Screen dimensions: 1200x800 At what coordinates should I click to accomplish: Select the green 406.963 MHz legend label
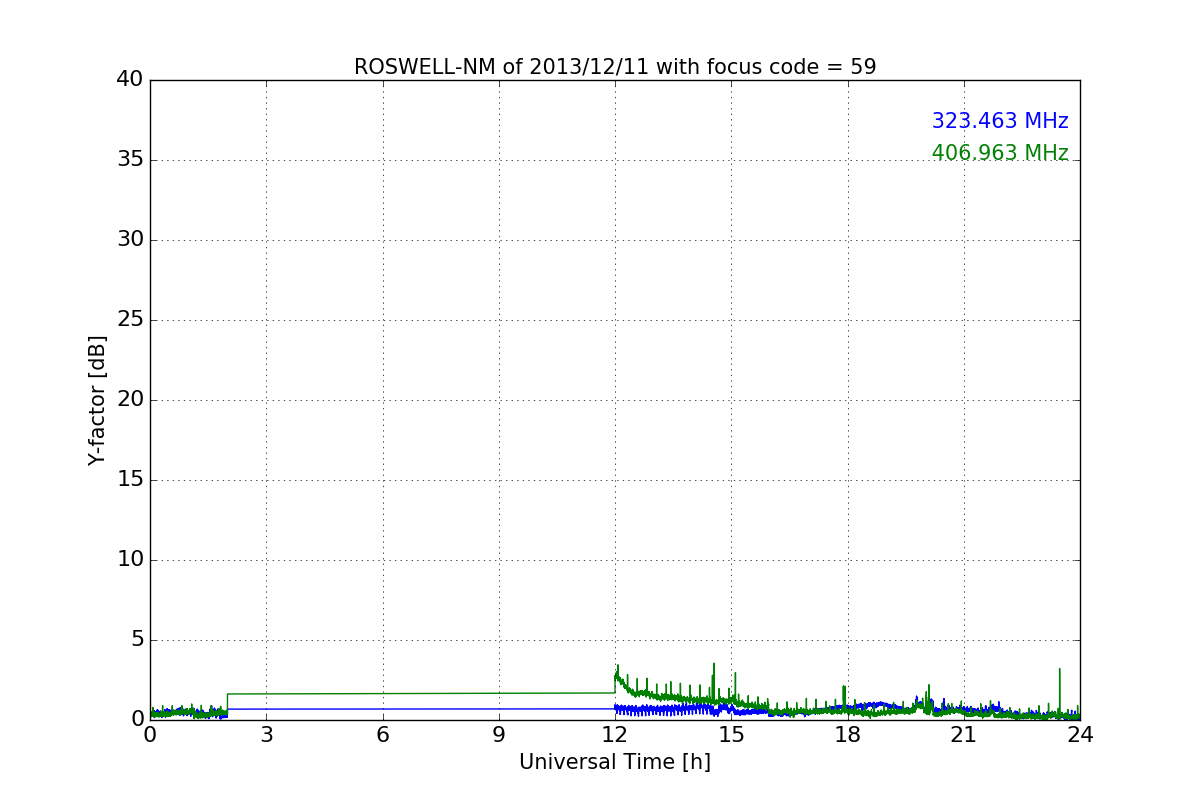pyautogui.click(x=1000, y=153)
